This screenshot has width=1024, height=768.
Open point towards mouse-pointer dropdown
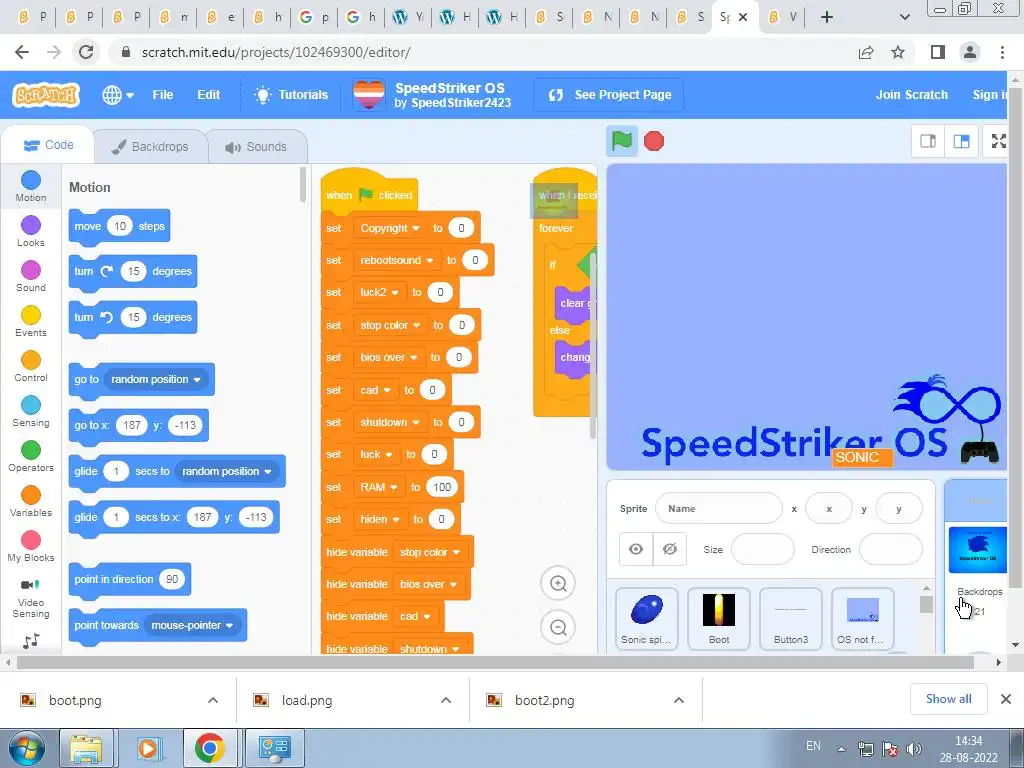coord(192,625)
